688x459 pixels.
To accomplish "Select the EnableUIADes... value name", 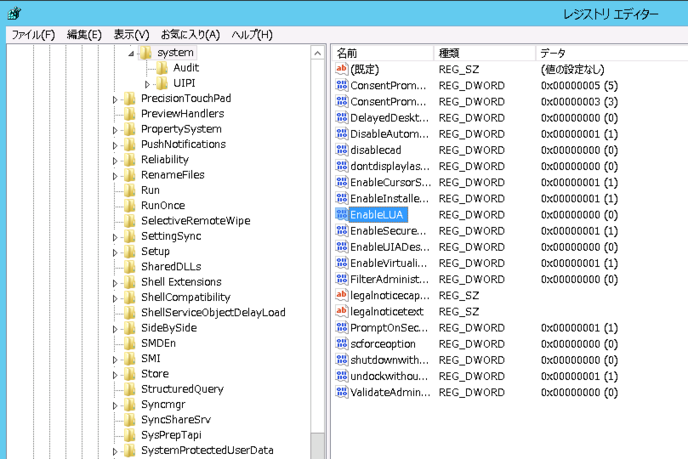I will 390,247.
